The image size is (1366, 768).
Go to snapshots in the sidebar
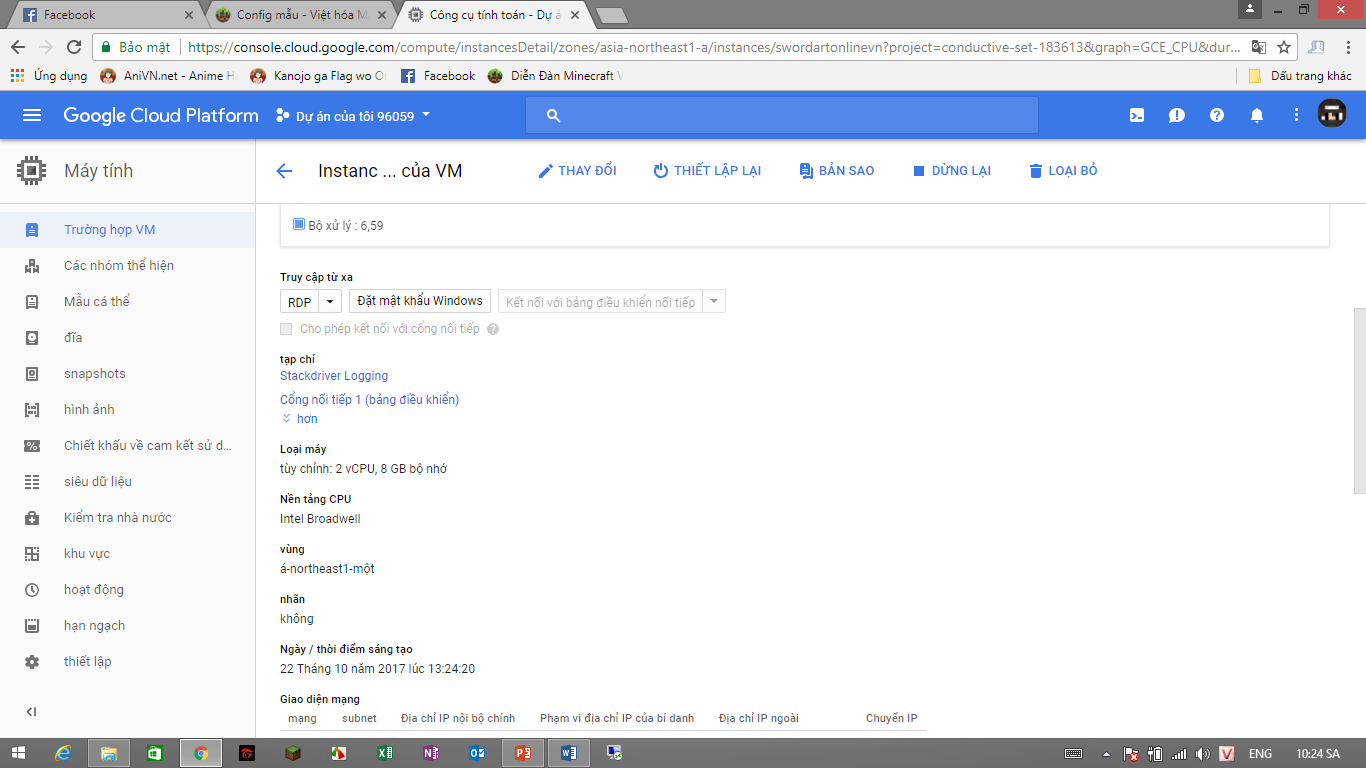[x=128, y=374]
